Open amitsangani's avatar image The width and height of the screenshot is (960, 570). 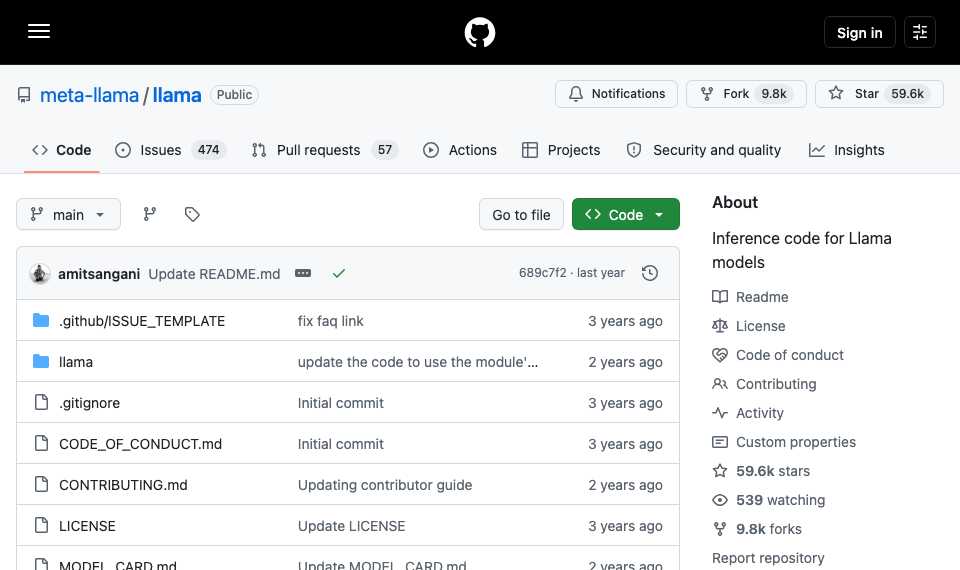(40, 274)
